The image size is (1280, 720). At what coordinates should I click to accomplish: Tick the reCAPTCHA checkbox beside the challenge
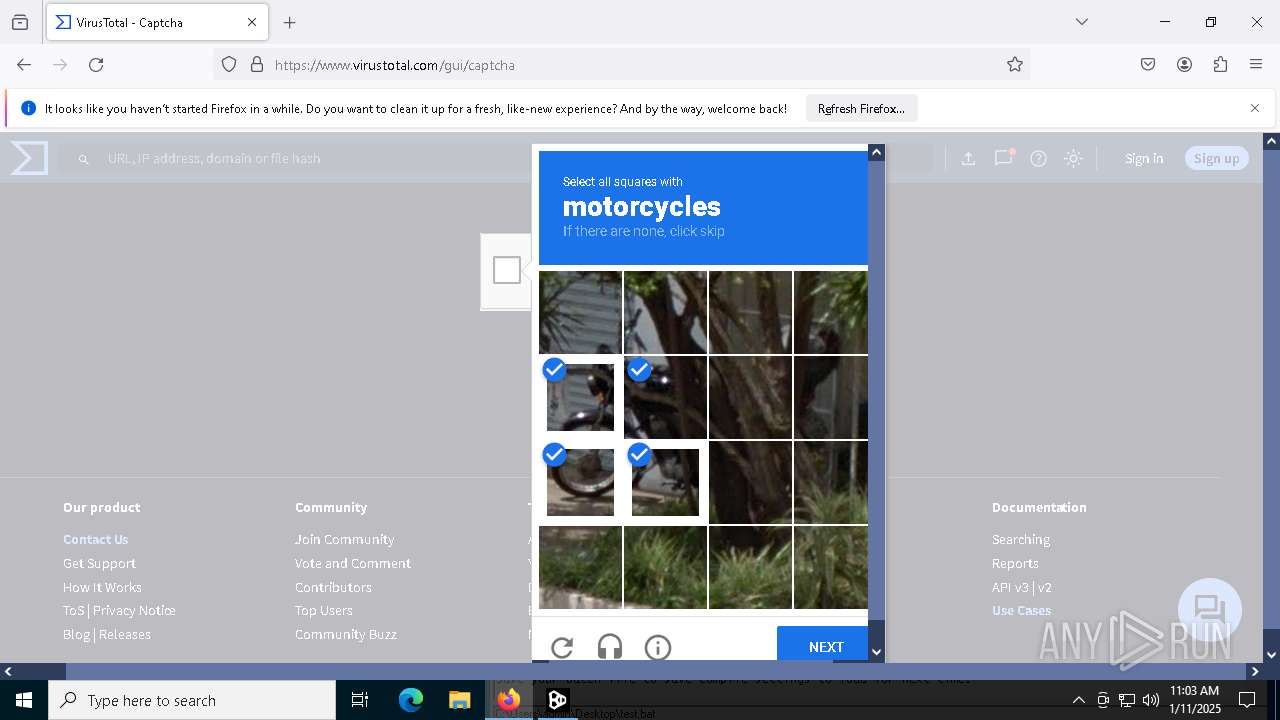pyautogui.click(x=507, y=270)
